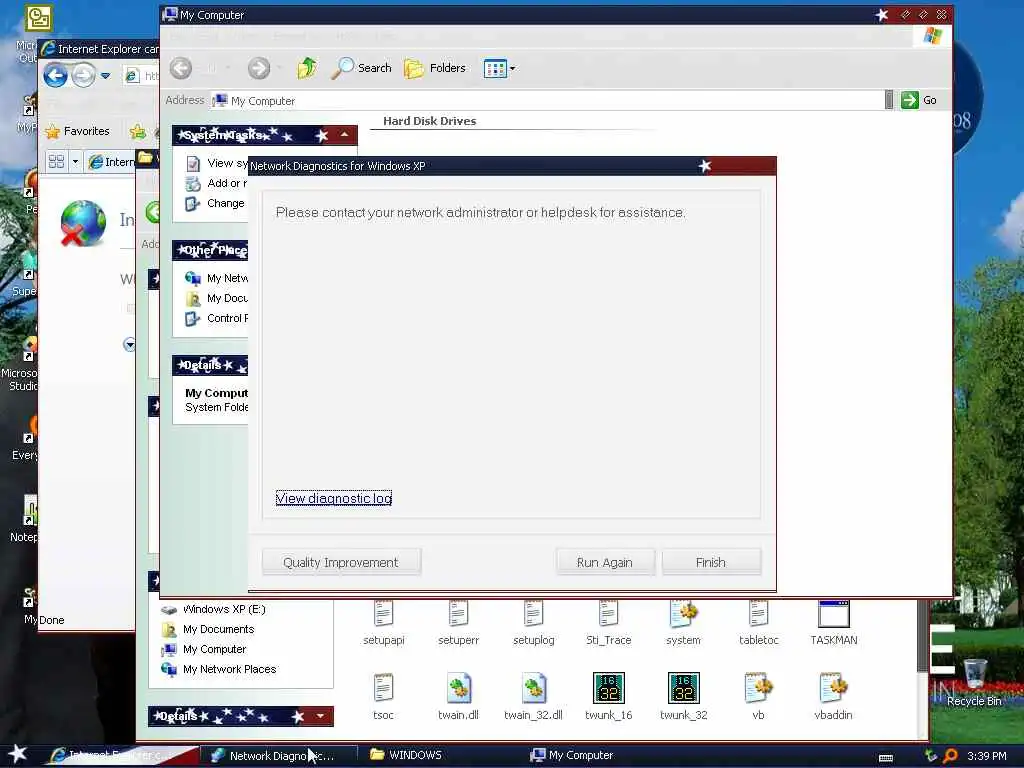Image resolution: width=1024 pixels, height=768 pixels.
Task: Click Add to Favorites star icon in Internet Explorer
Action: pyautogui.click(x=138, y=131)
